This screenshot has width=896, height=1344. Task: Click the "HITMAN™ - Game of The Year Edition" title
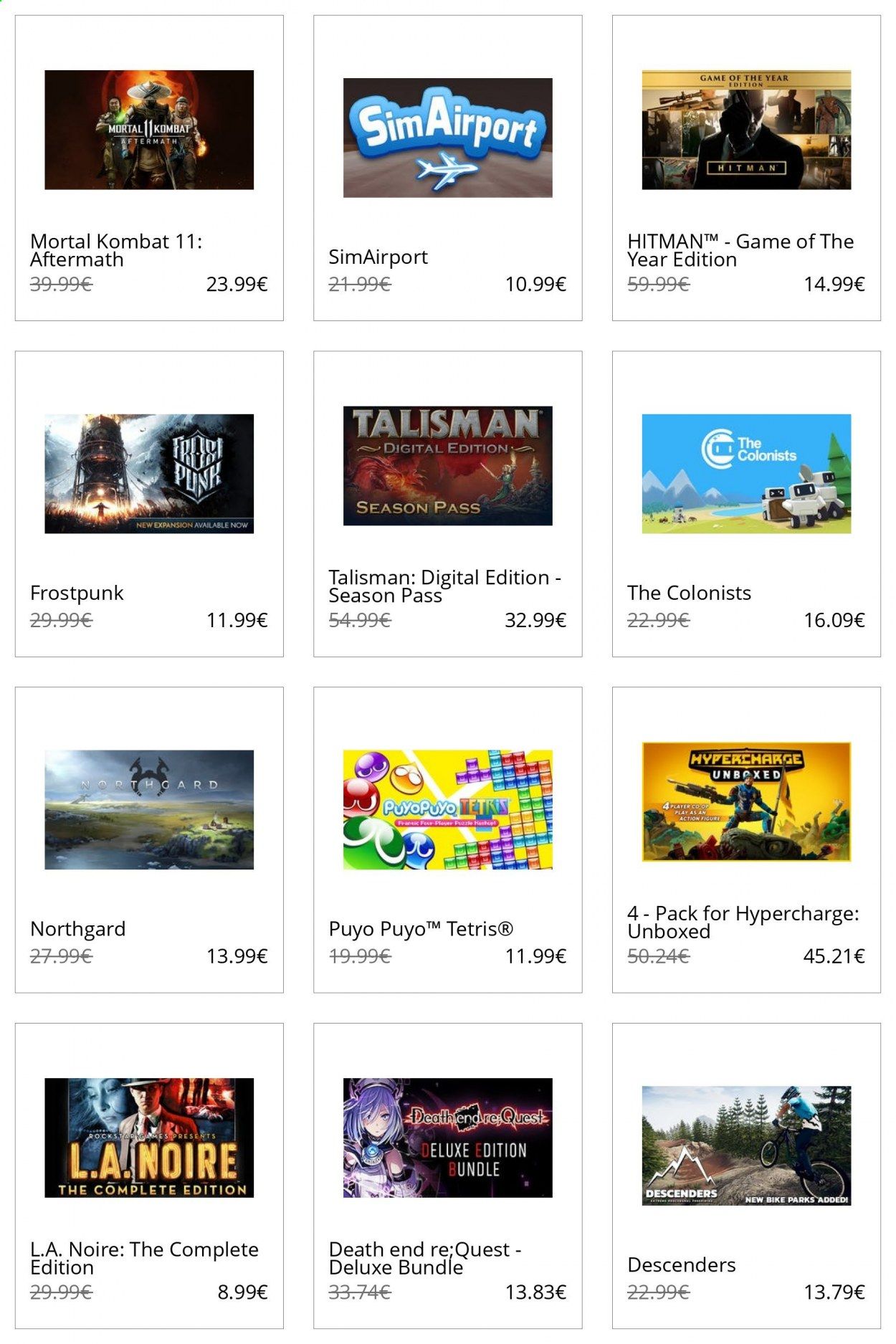tap(740, 250)
